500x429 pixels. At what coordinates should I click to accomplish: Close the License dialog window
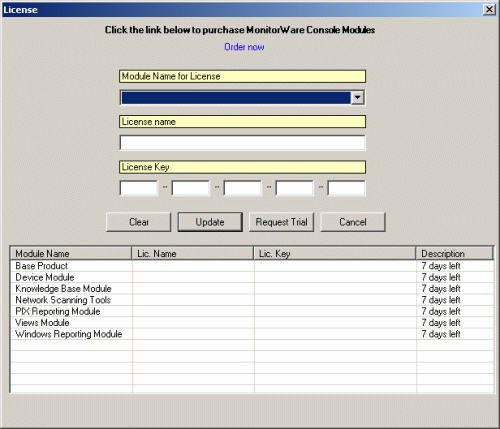[489, 9]
